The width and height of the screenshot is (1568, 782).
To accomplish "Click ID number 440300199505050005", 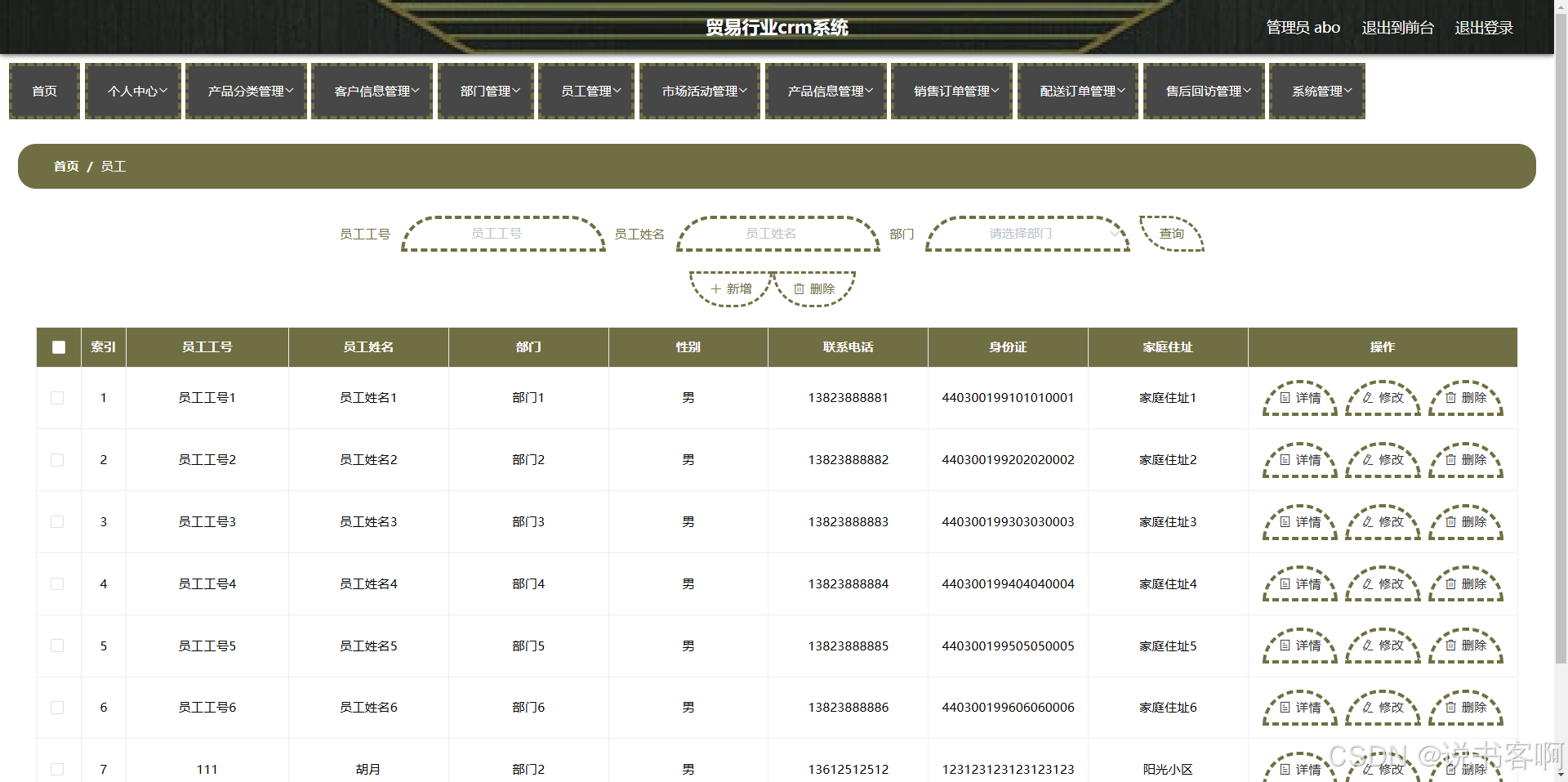I will (x=1008, y=646).
